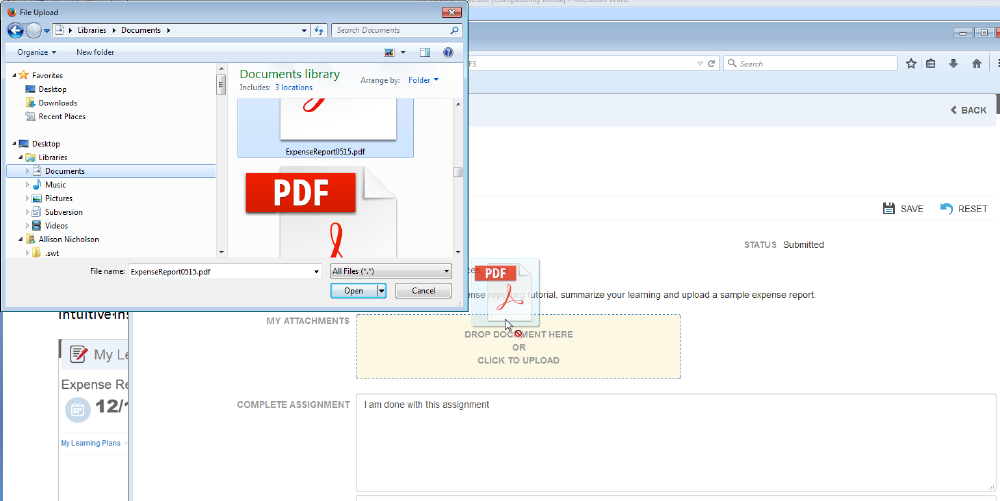Open the Organize dropdown menu
The image size is (1000, 501).
(37, 52)
